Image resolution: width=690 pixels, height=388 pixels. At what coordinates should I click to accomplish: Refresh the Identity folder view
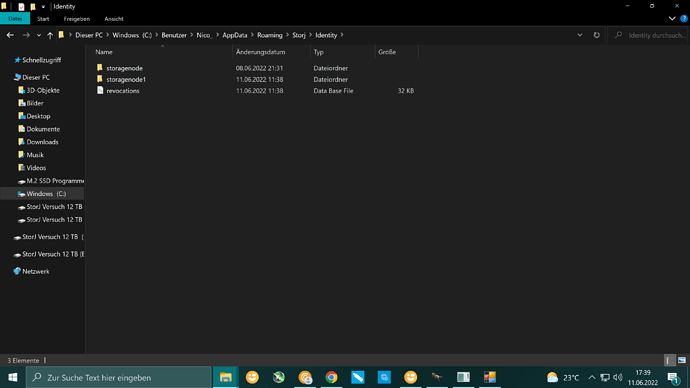tap(596, 35)
